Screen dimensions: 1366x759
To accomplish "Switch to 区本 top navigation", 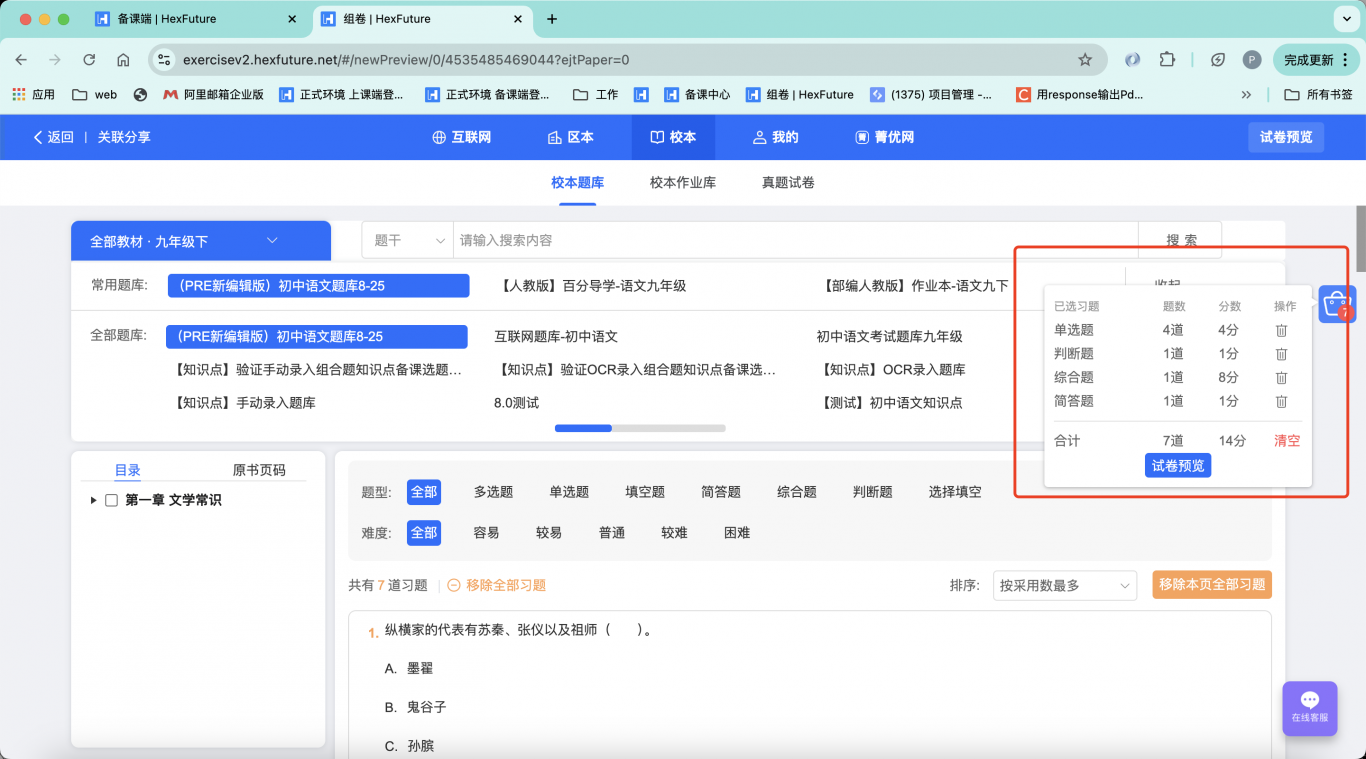I will click(x=571, y=138).
